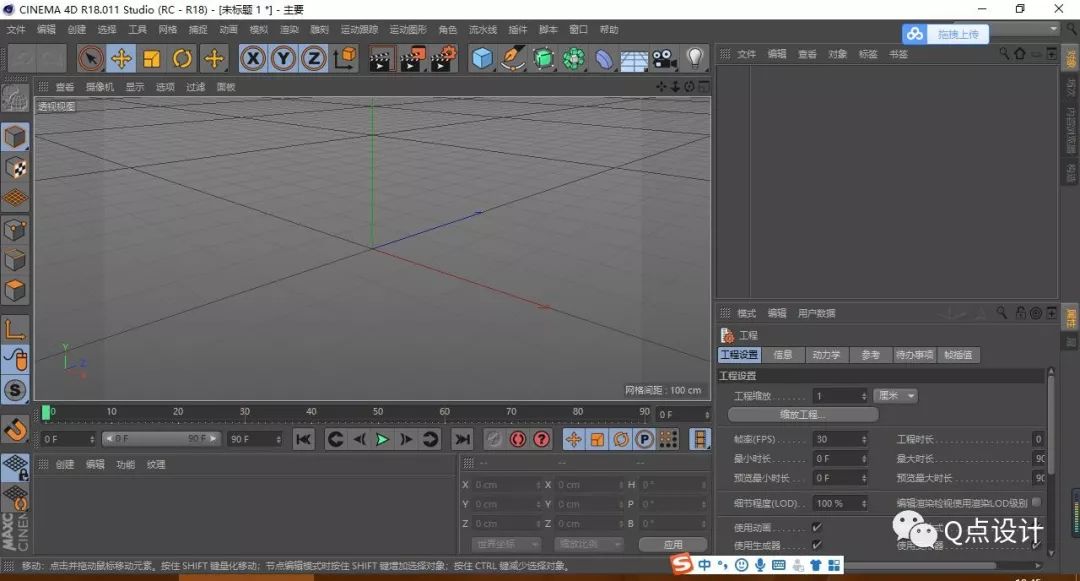Toggle the X-axis lock
The image size is (1080, 581).
click(253, 59)
